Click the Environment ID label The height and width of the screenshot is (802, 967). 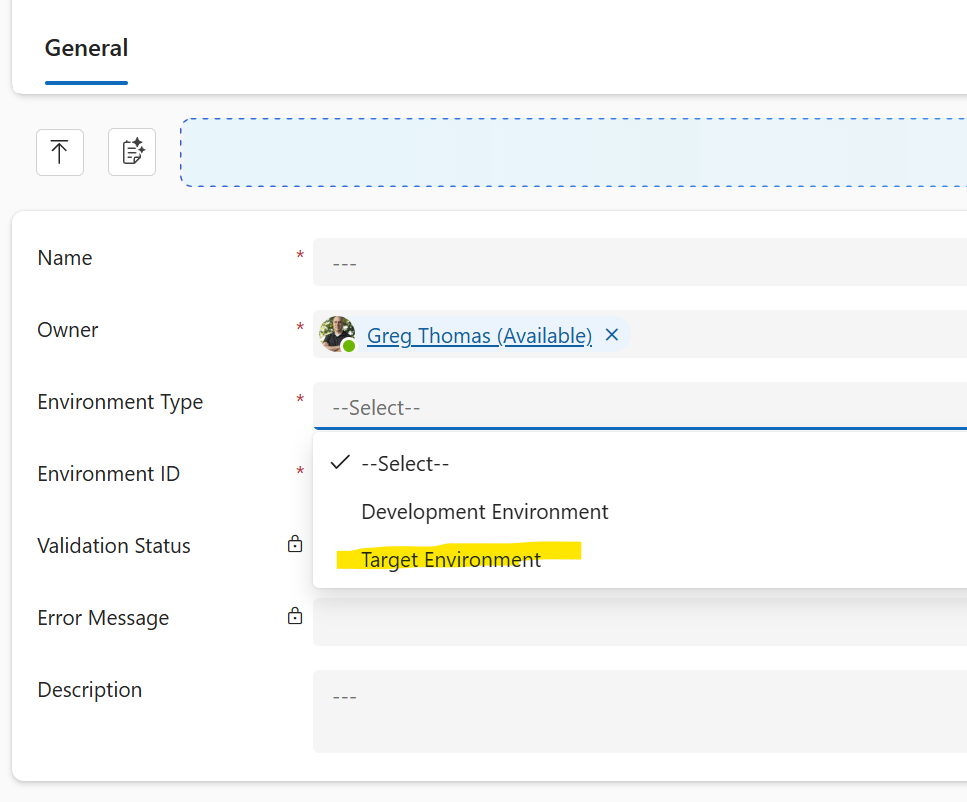click(108, 474)
